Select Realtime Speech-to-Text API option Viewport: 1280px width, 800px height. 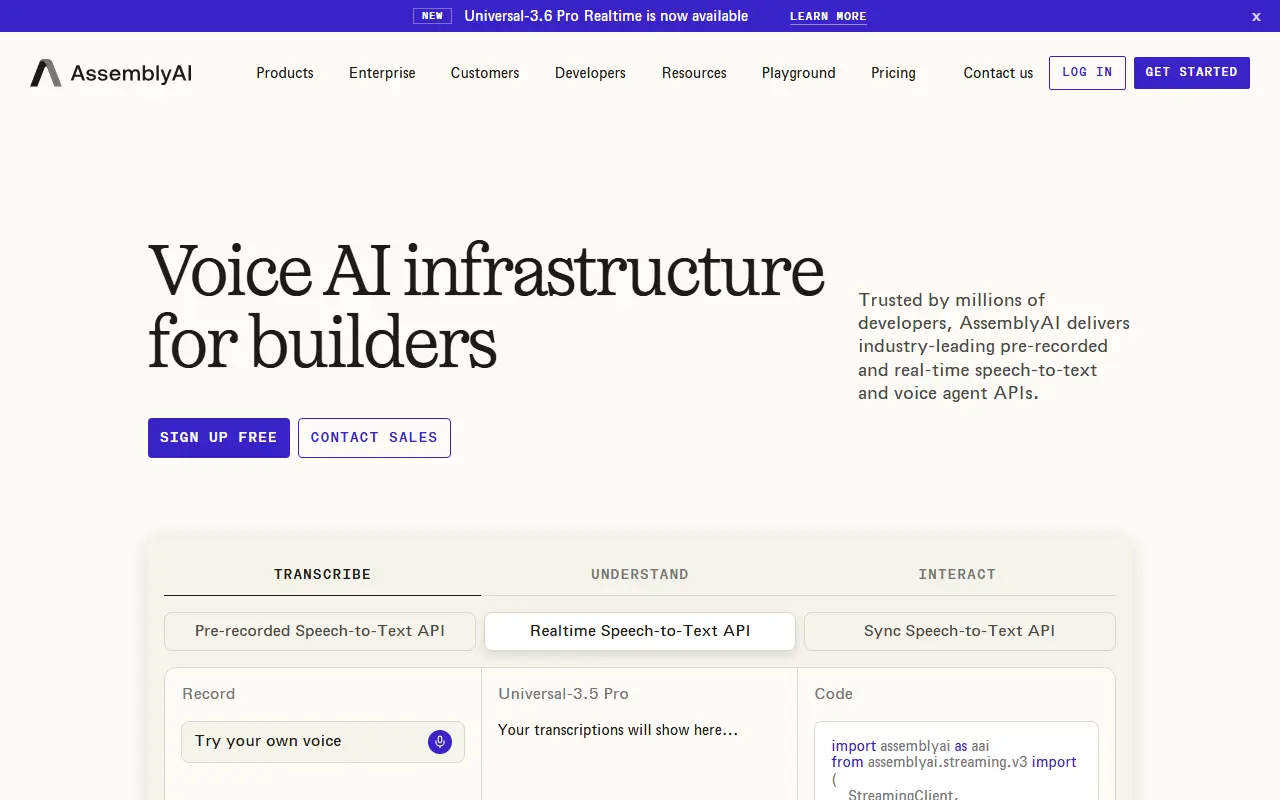(x=640, y=631)
